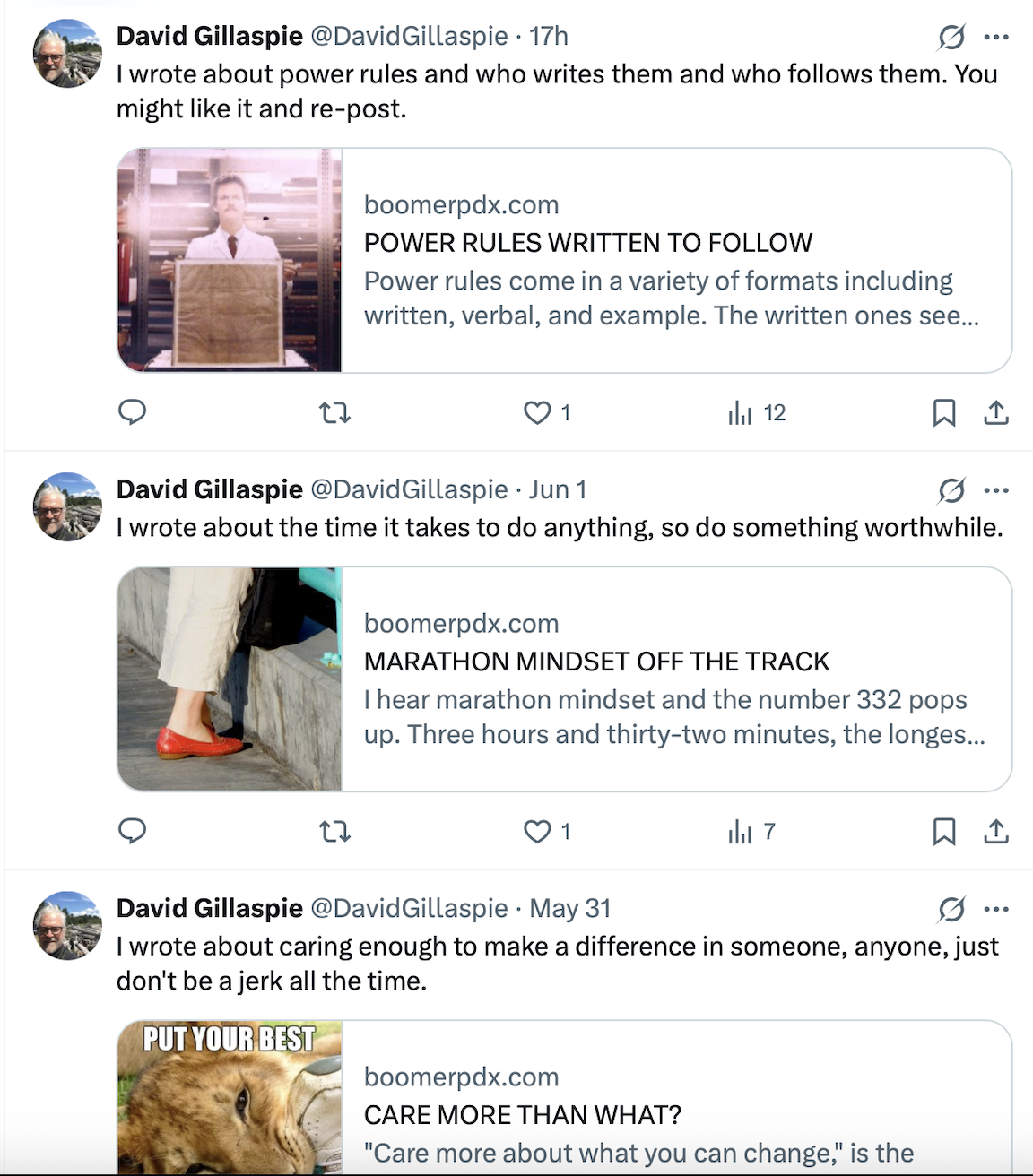Bookmark the marathon mindset tweet

point(943,832)
